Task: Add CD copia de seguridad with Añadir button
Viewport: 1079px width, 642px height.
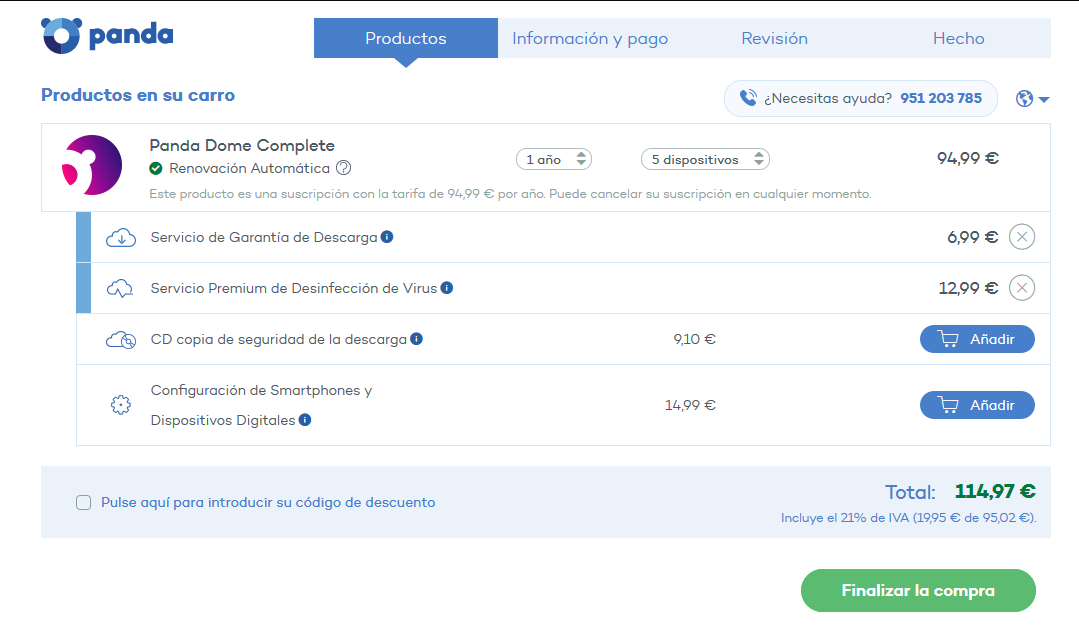Action: pyautogui.click(x=977, y=339)
